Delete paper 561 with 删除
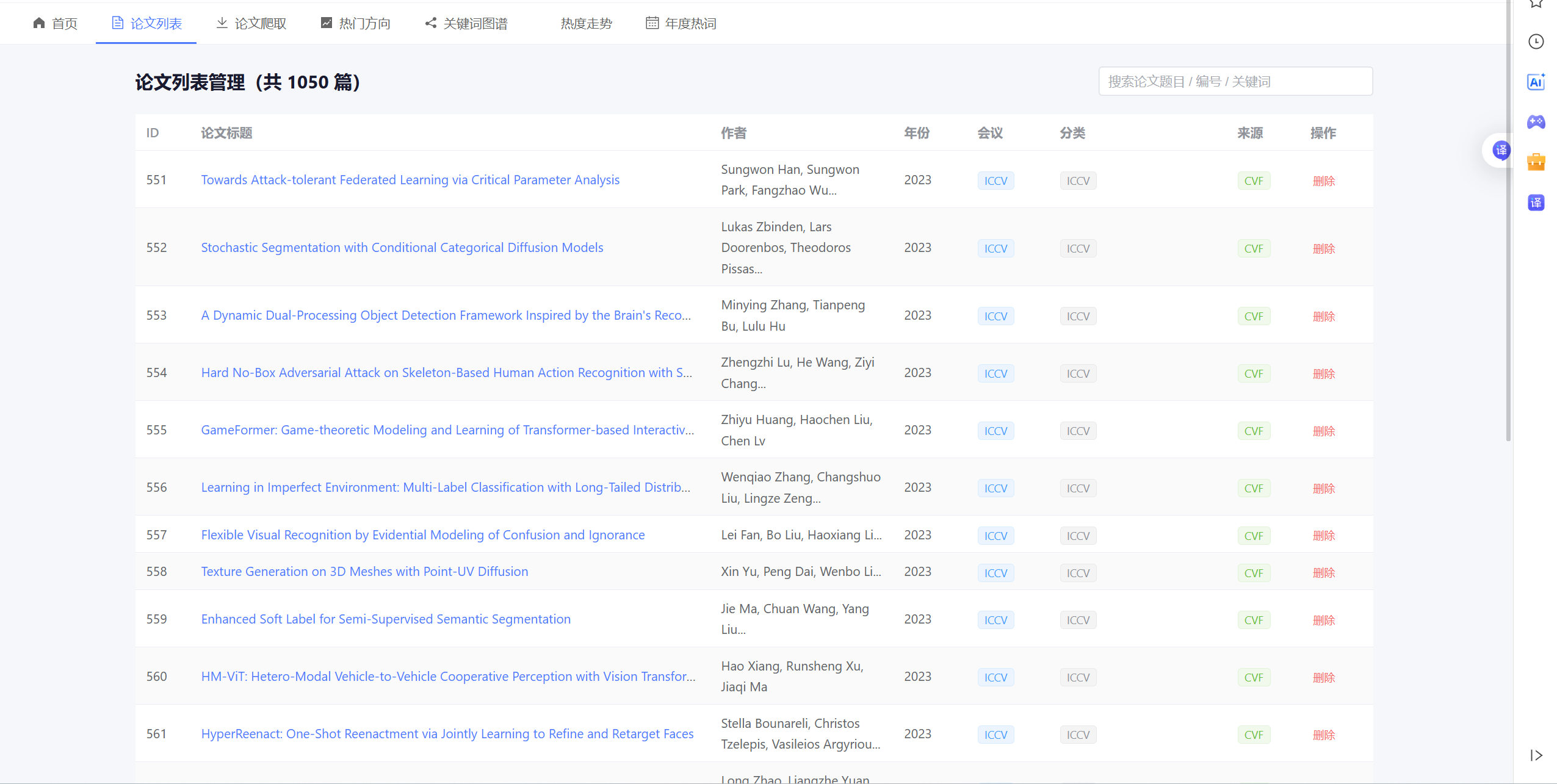Viewport: 1557px width, 784px height. click(x=1324, y=735)
